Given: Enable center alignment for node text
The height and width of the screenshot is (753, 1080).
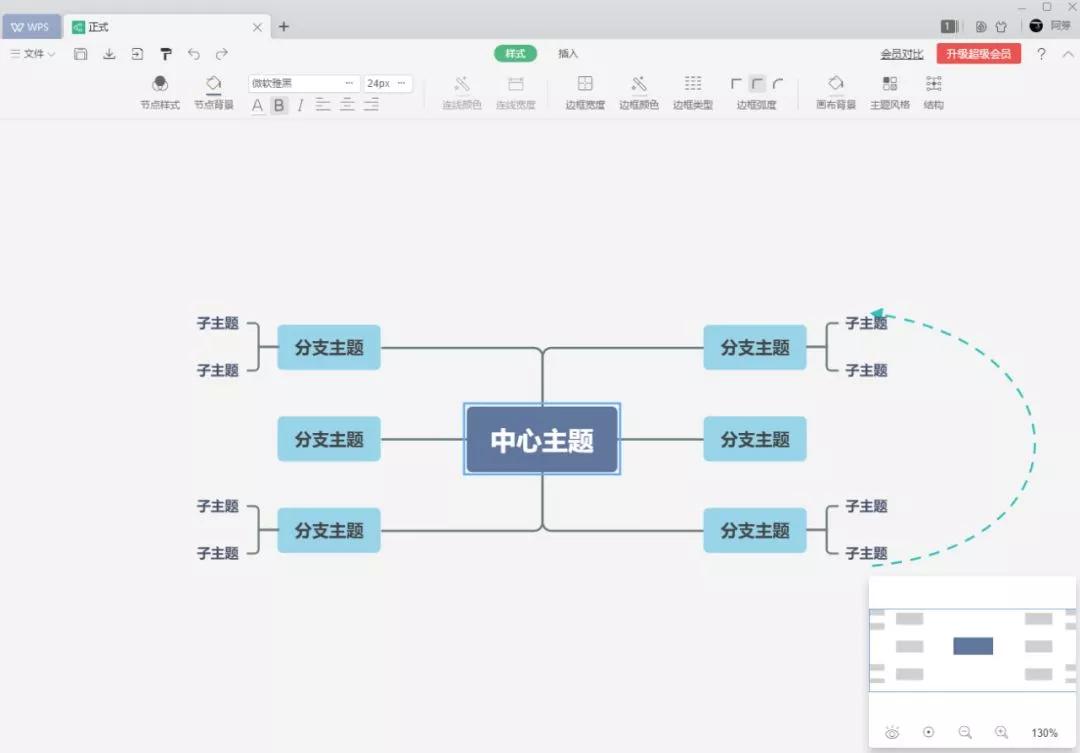Looking at the screenshot, I should pyautogui.click(x=346, y=105).
